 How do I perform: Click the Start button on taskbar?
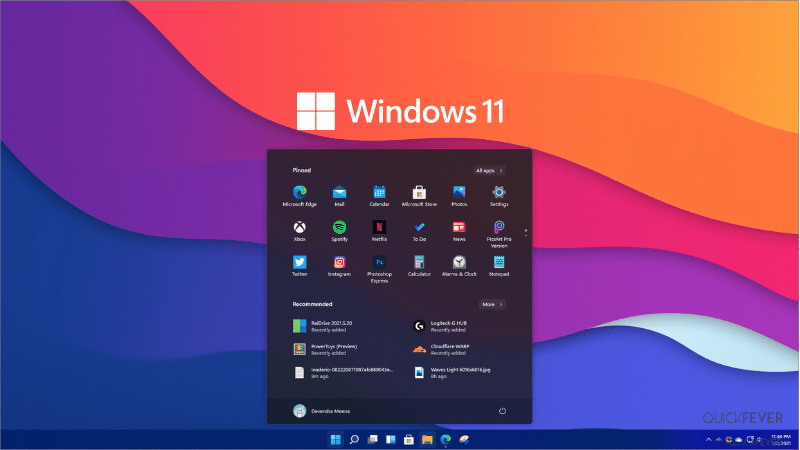335,439
